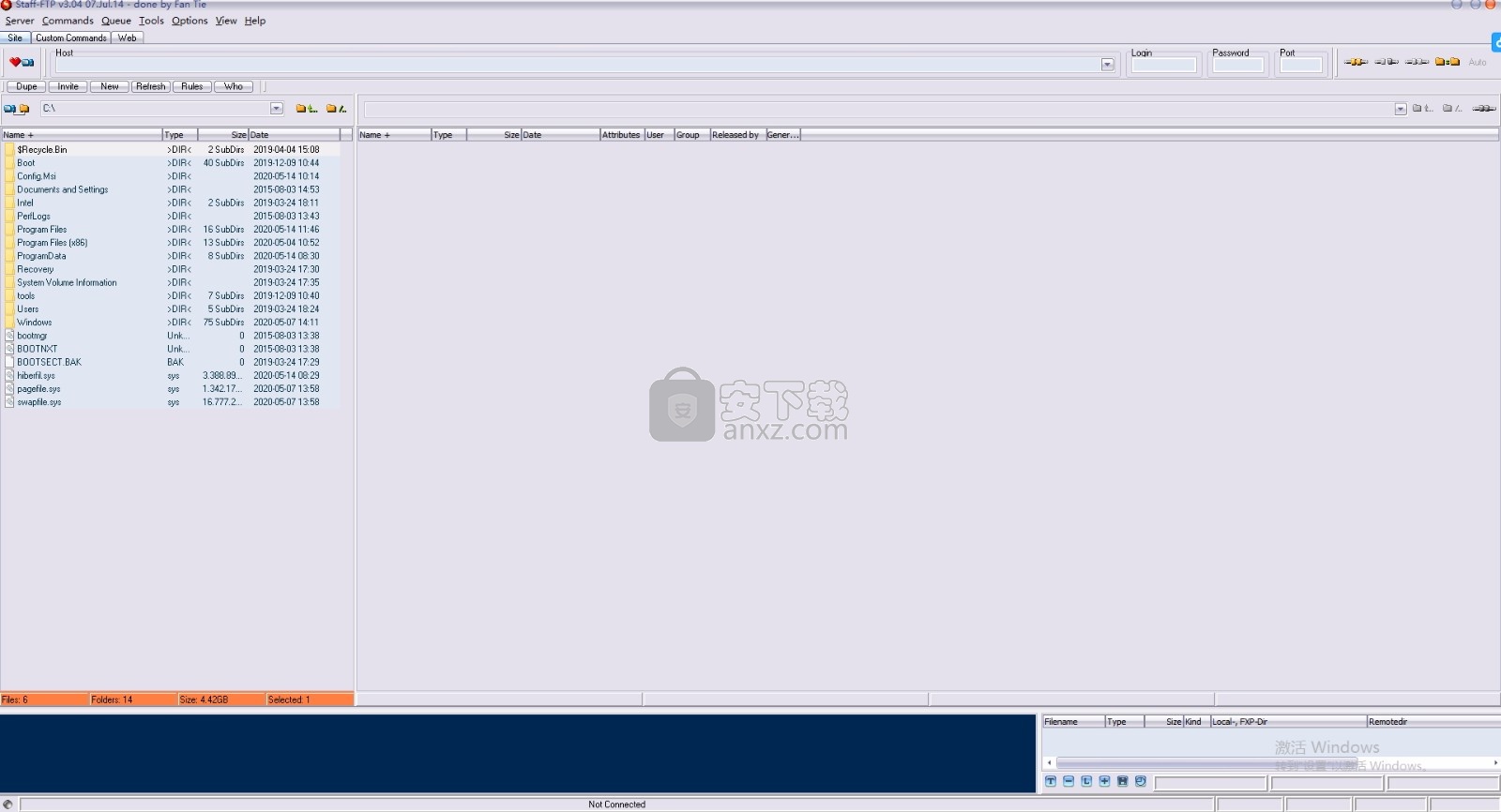This screenshot has height=812, width=1501.
Task: Click the local folder browse icon
Action: click(x=24, y=109)
